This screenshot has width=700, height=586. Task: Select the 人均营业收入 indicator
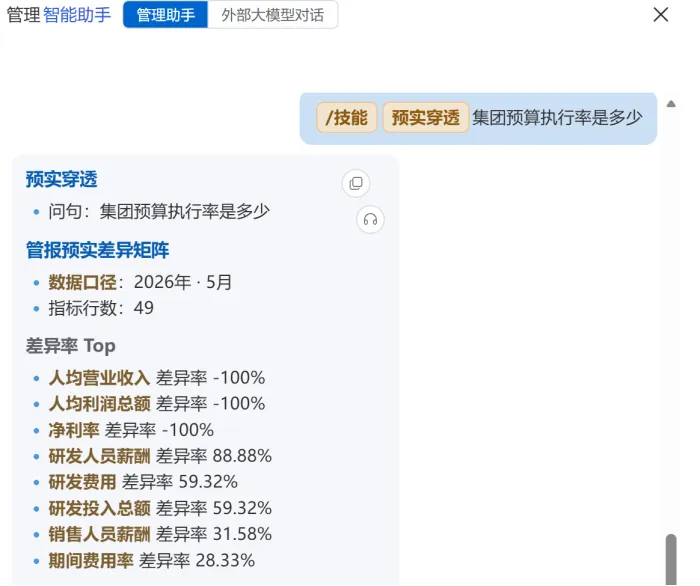[x=99, y=378]
